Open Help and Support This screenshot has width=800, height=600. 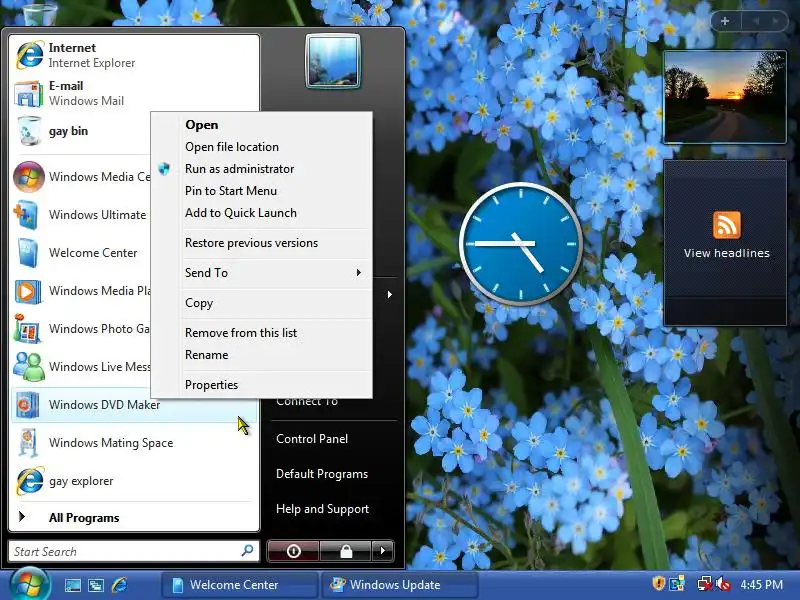pos(322,509)
